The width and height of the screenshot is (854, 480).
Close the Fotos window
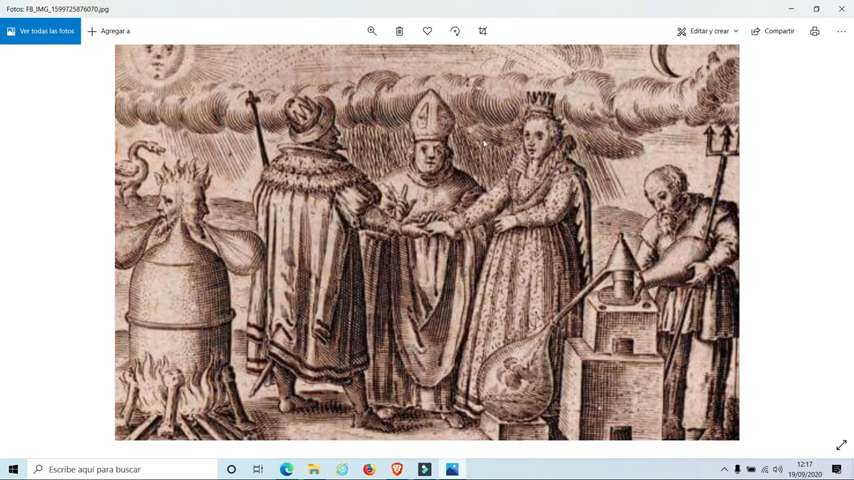(x=841, y=9)
